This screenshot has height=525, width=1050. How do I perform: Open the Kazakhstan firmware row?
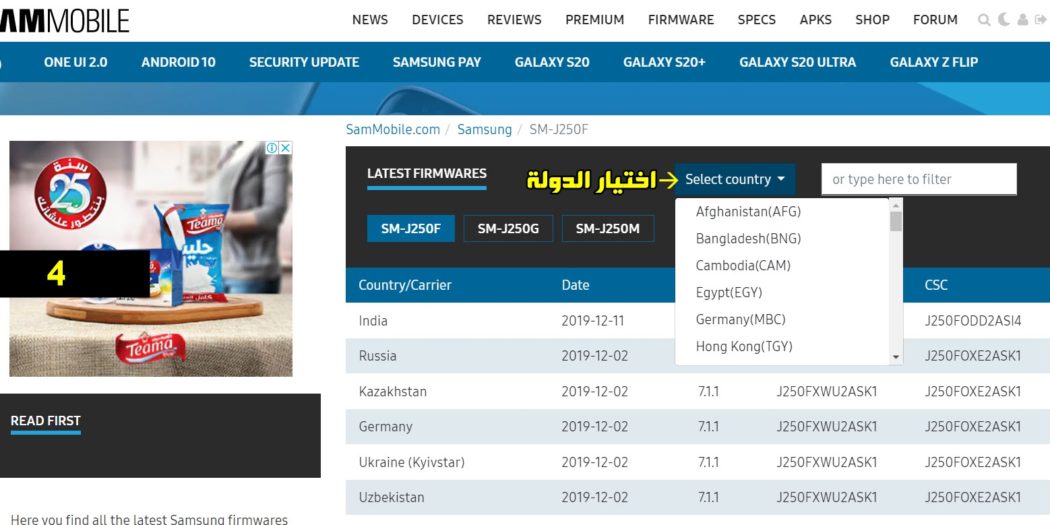pos(698,391)
